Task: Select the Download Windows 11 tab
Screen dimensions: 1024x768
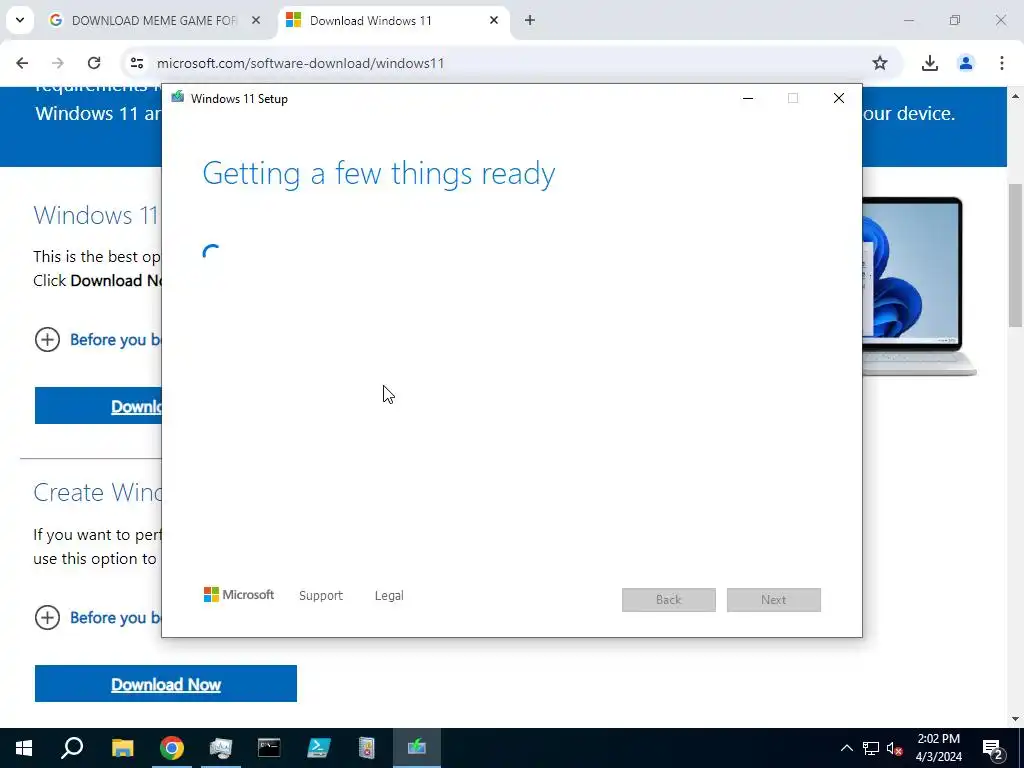Action: click(394, 20)
